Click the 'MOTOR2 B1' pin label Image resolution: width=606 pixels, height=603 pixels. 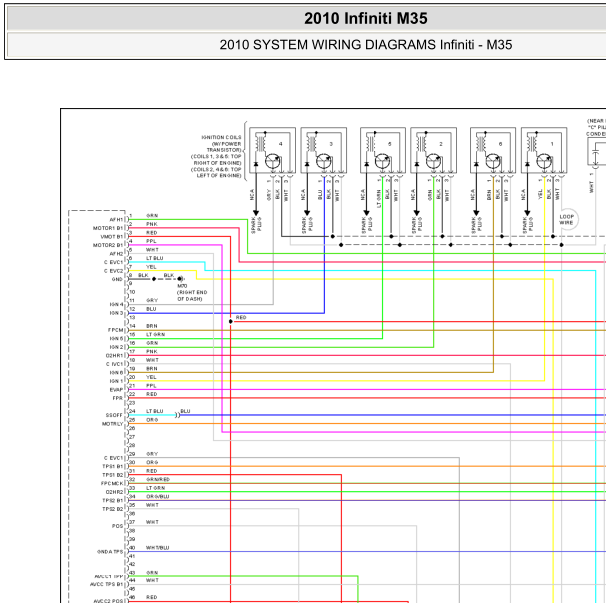[108, 245]
